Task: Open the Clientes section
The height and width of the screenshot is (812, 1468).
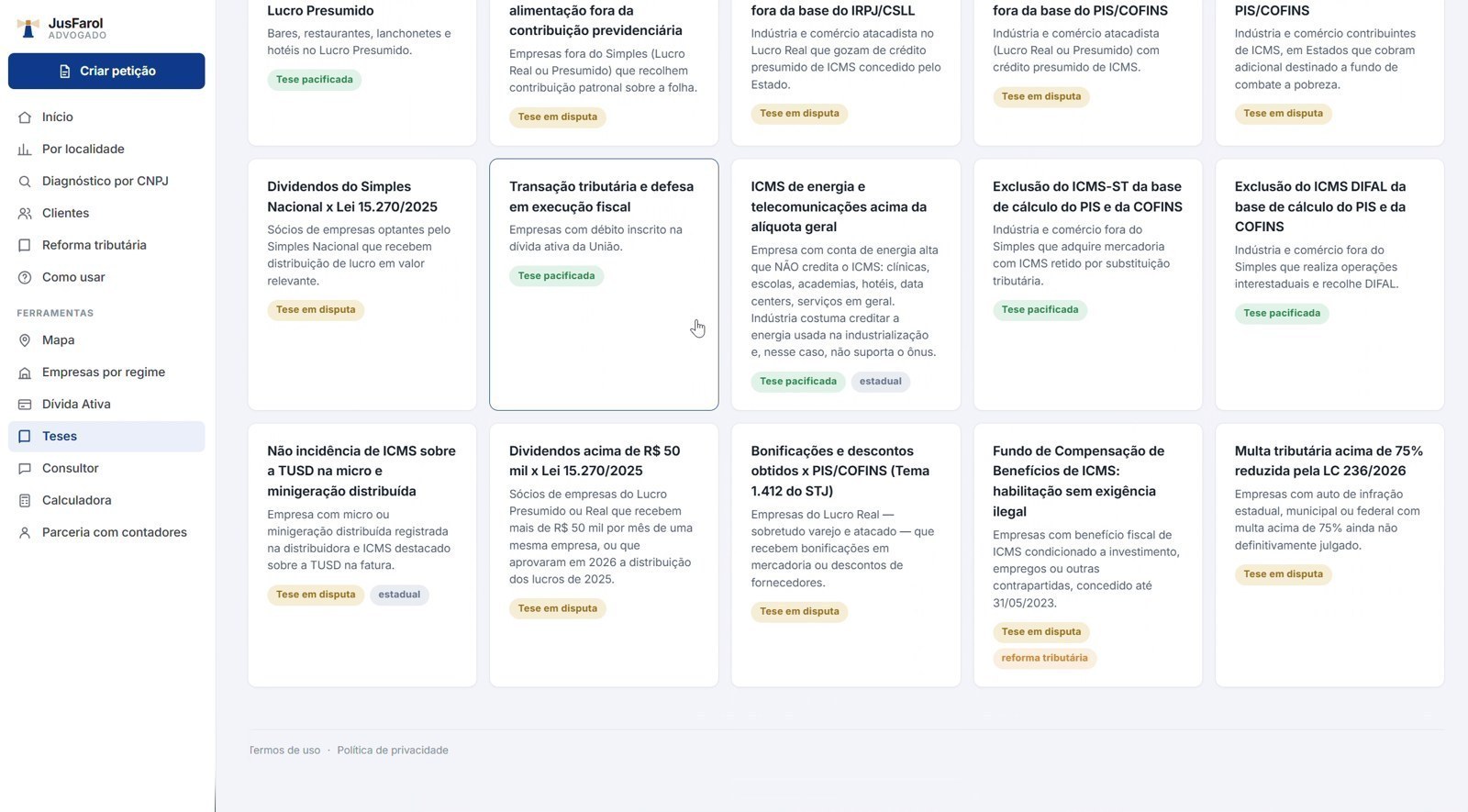Action: [106, 214]
